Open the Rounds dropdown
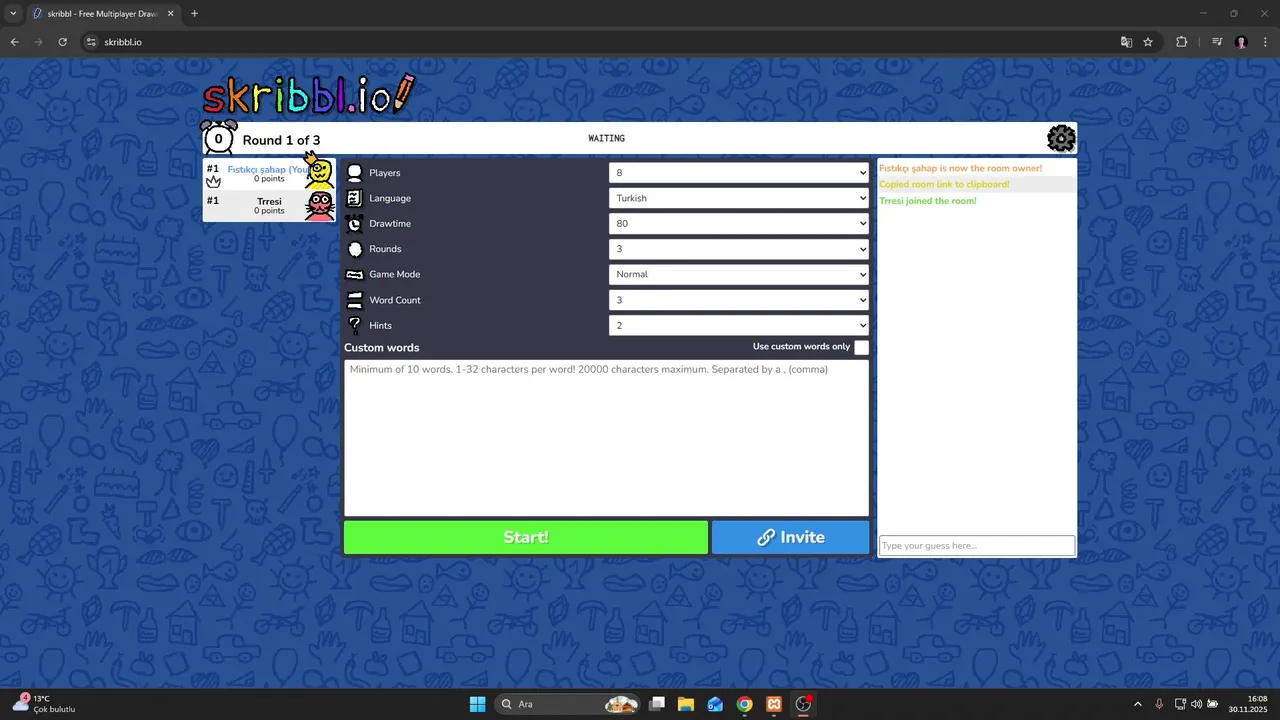The width and height of the screenshot is (1280, 720). (739, 249)
